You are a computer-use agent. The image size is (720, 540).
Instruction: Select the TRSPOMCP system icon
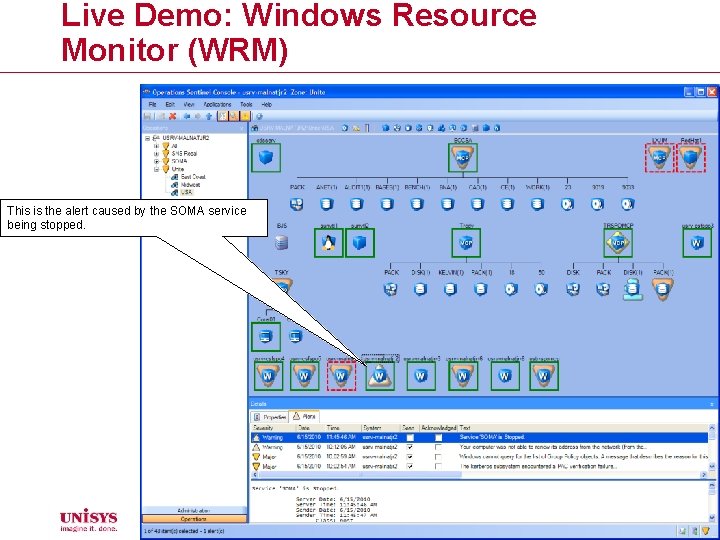click(x=618, y=243)
